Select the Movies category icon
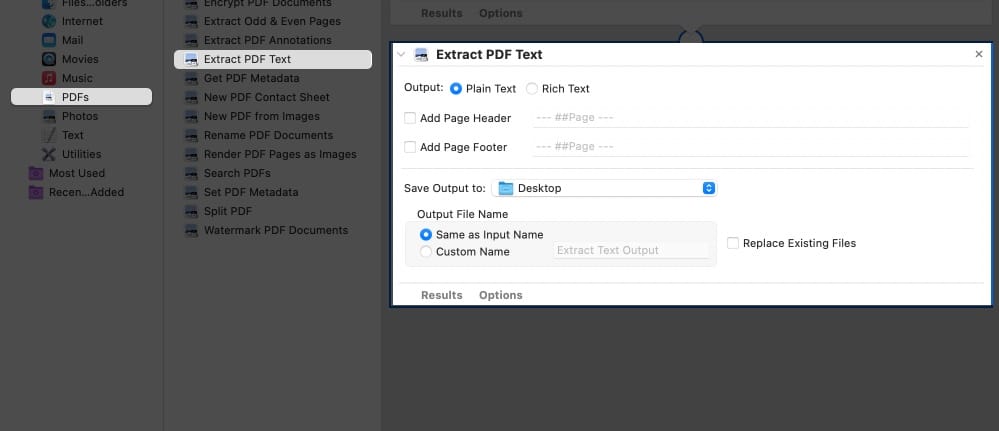999x431 pixels. click(49, 59)
